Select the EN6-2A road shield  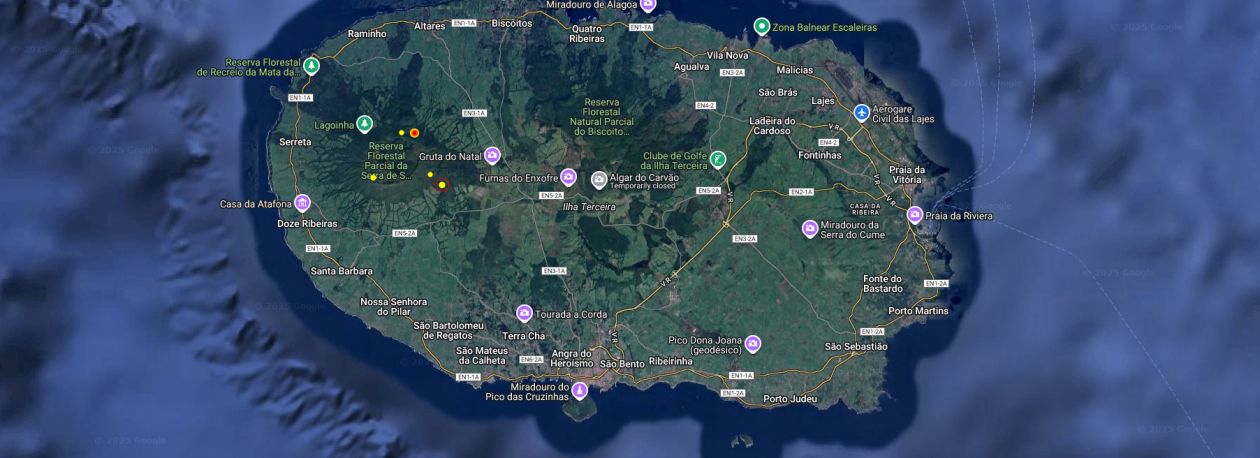tap(530, 360)
